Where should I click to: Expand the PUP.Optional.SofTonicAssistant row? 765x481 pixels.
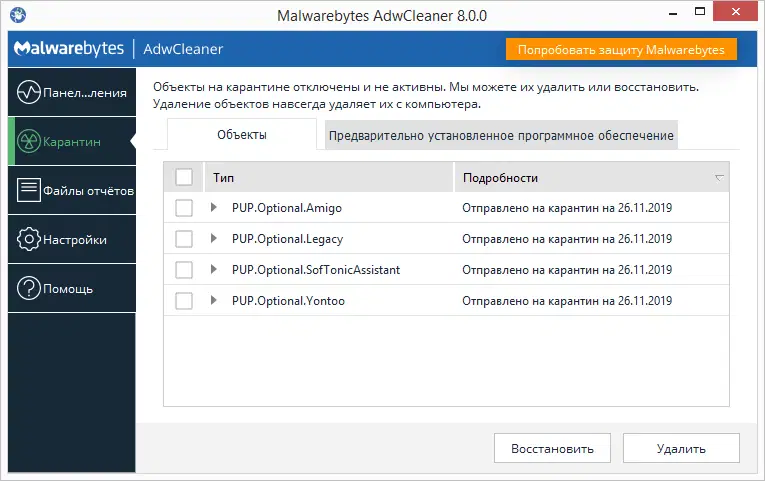click(213, 270)
